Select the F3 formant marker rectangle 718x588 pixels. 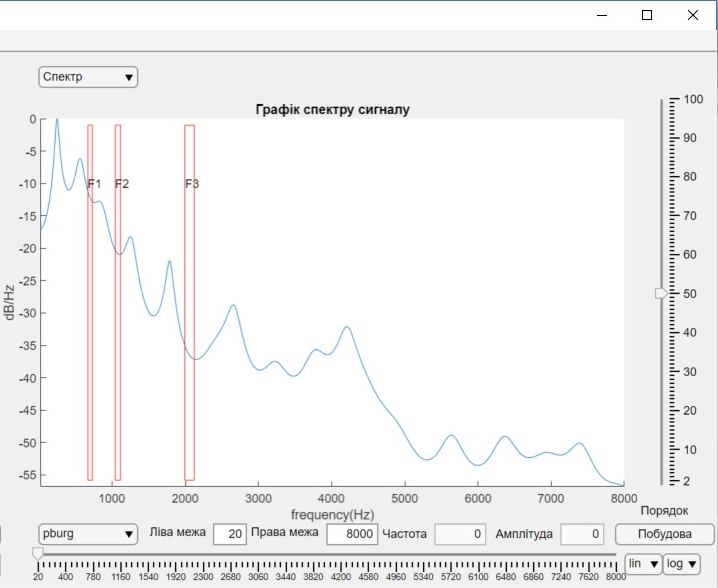(x=189, y=300)
